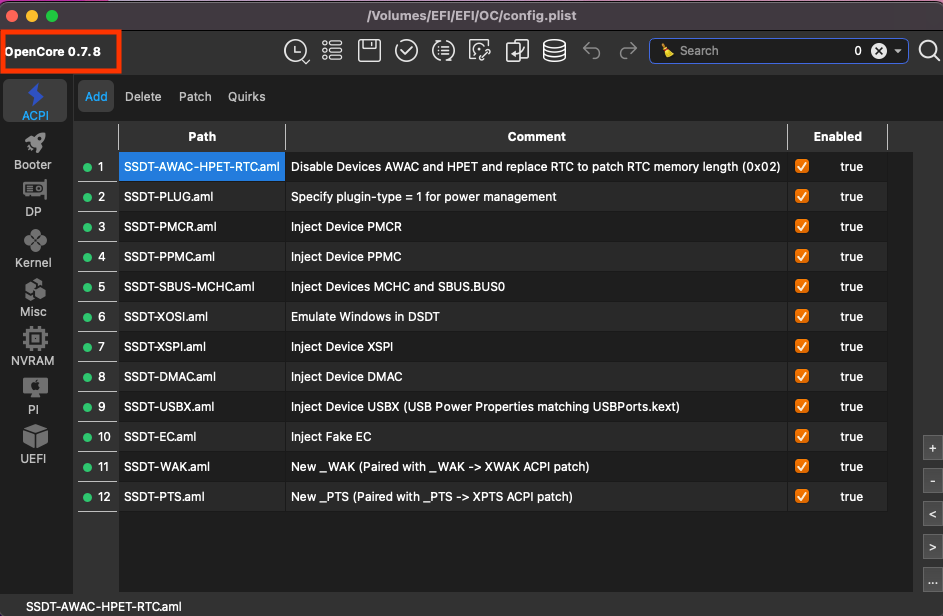Clear the search field with X button
943x616 pixels.
click(x=879, y=51)
